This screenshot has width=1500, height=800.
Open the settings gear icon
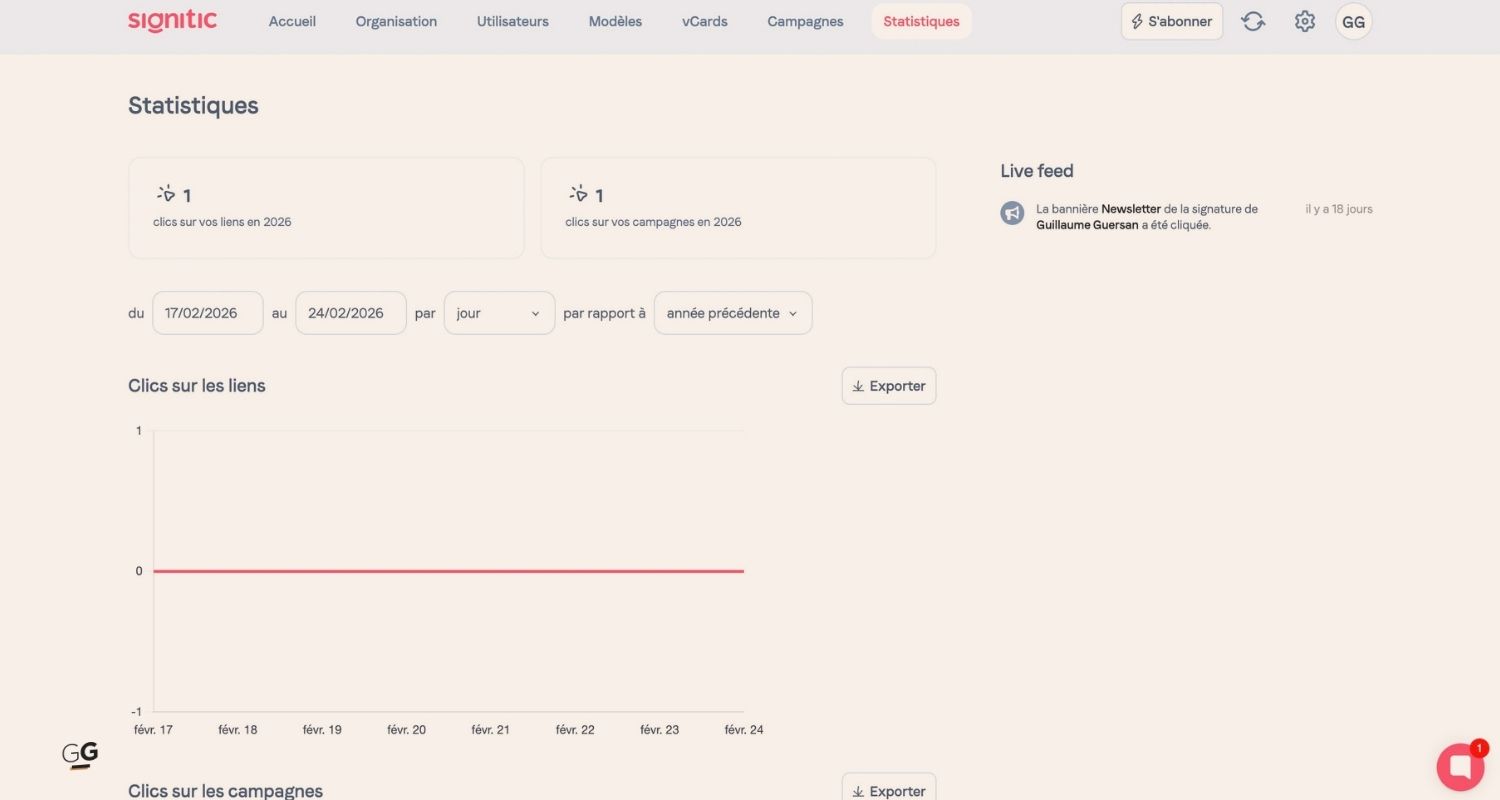[x=1304, y=21]
